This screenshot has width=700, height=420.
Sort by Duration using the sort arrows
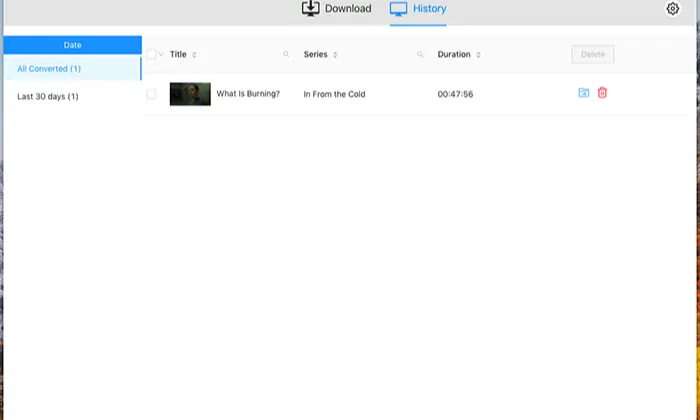pos(479,55)
